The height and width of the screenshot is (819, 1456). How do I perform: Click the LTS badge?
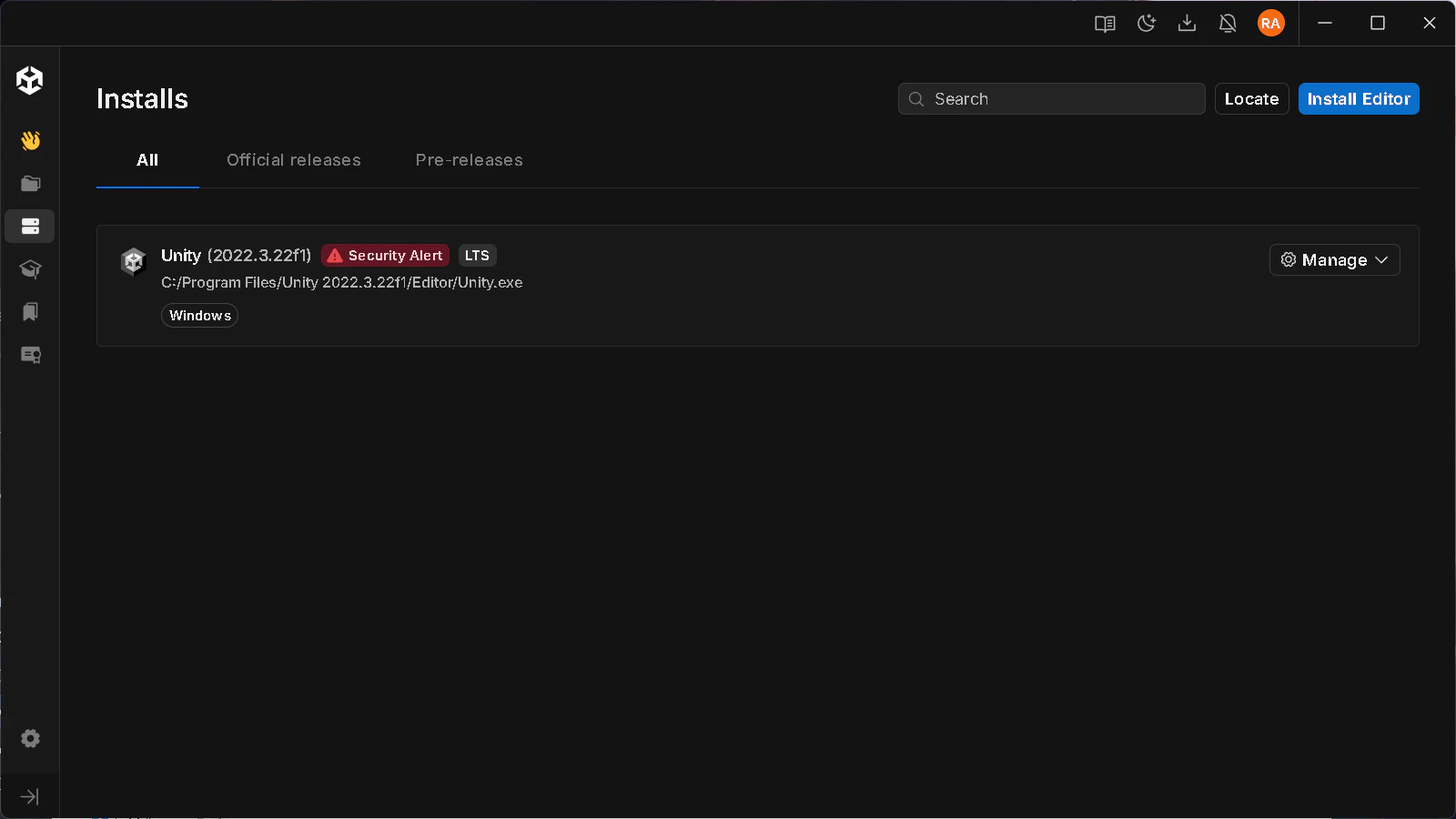(x=477, y=256)
